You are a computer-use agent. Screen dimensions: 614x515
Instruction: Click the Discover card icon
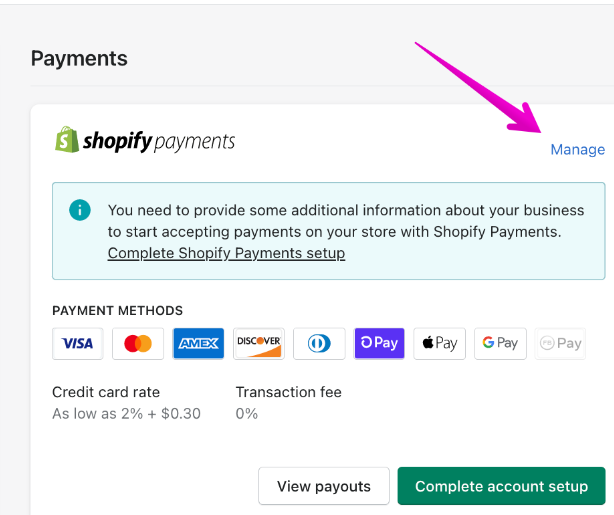pyautogui.click(x=259, y=343)
